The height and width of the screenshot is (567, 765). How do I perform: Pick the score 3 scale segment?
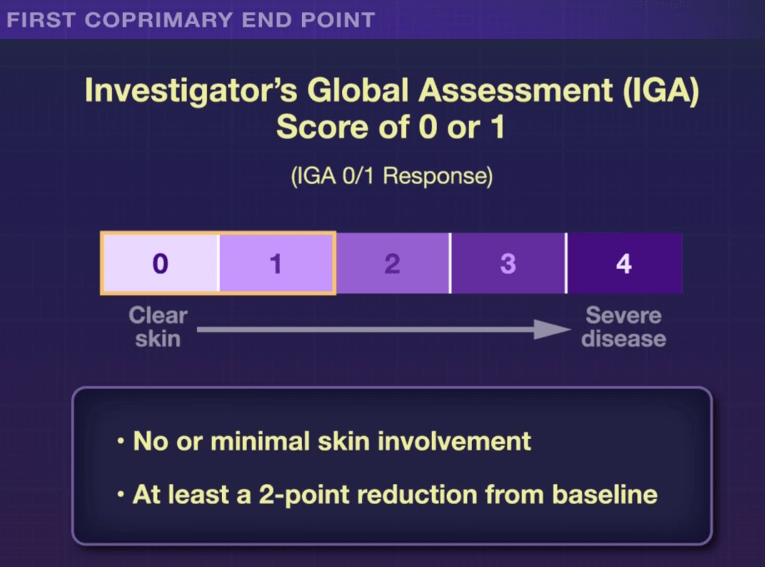pos(508,264)
